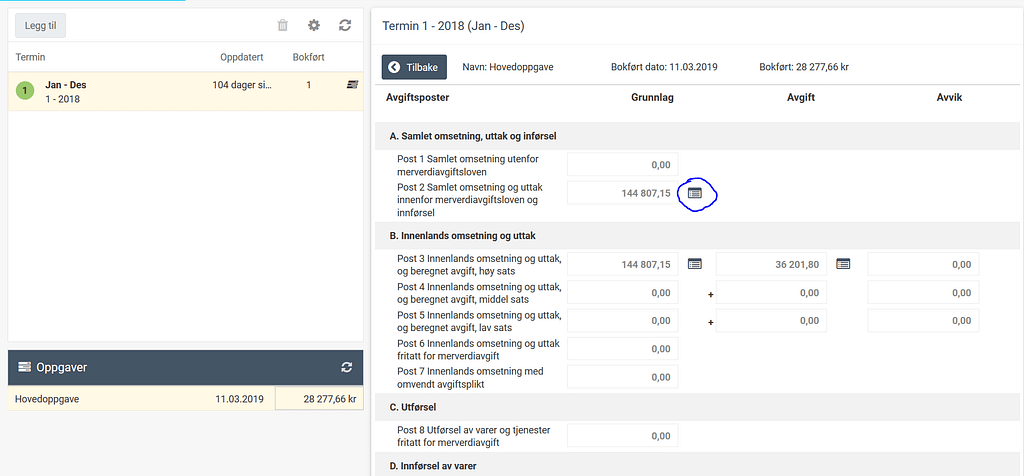Open settings with the gear icon
Screen dimensions: 1024x476
click(314, 26)
